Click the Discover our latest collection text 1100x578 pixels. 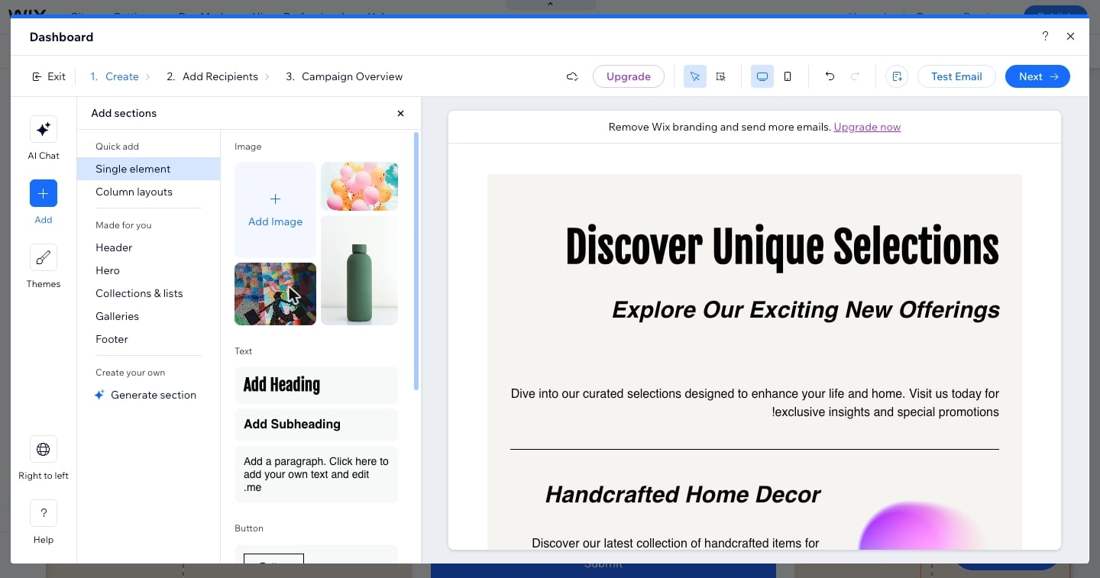coord(675,543)
